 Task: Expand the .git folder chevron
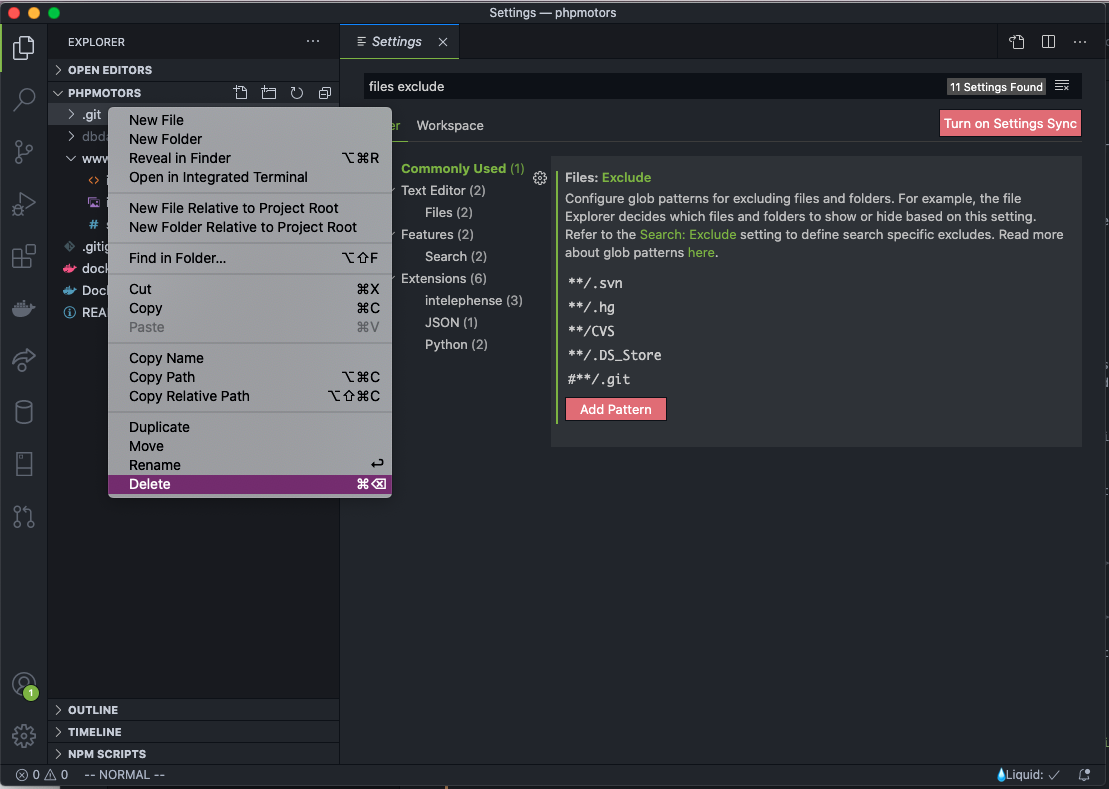click(71, 114)
